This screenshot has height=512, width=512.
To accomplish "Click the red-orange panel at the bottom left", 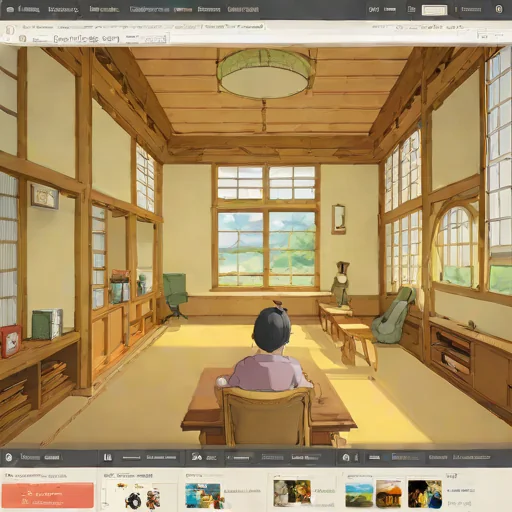I will click(x=48, y=495).
